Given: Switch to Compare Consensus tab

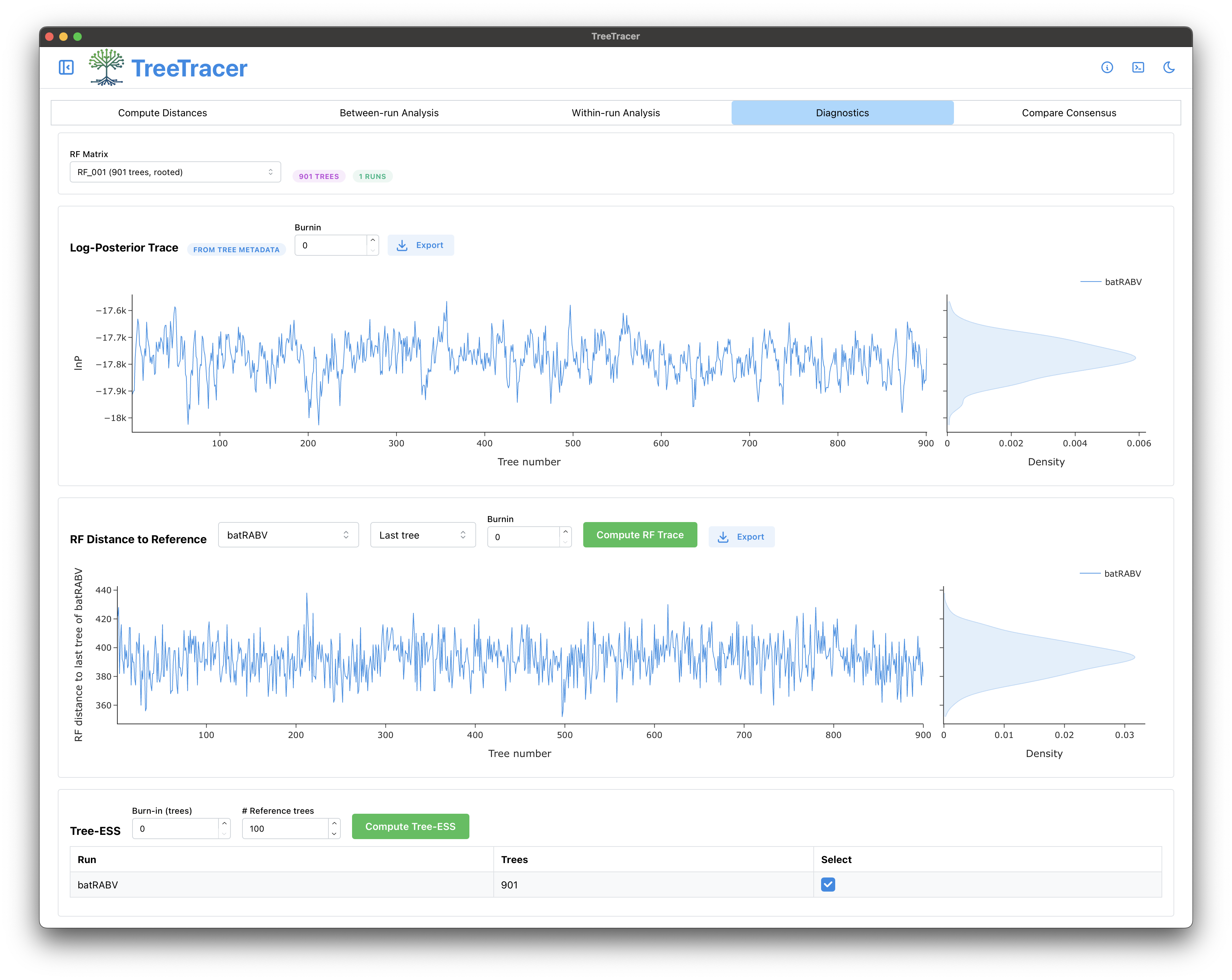Looking at the screenshot, I should point(1068,113).
